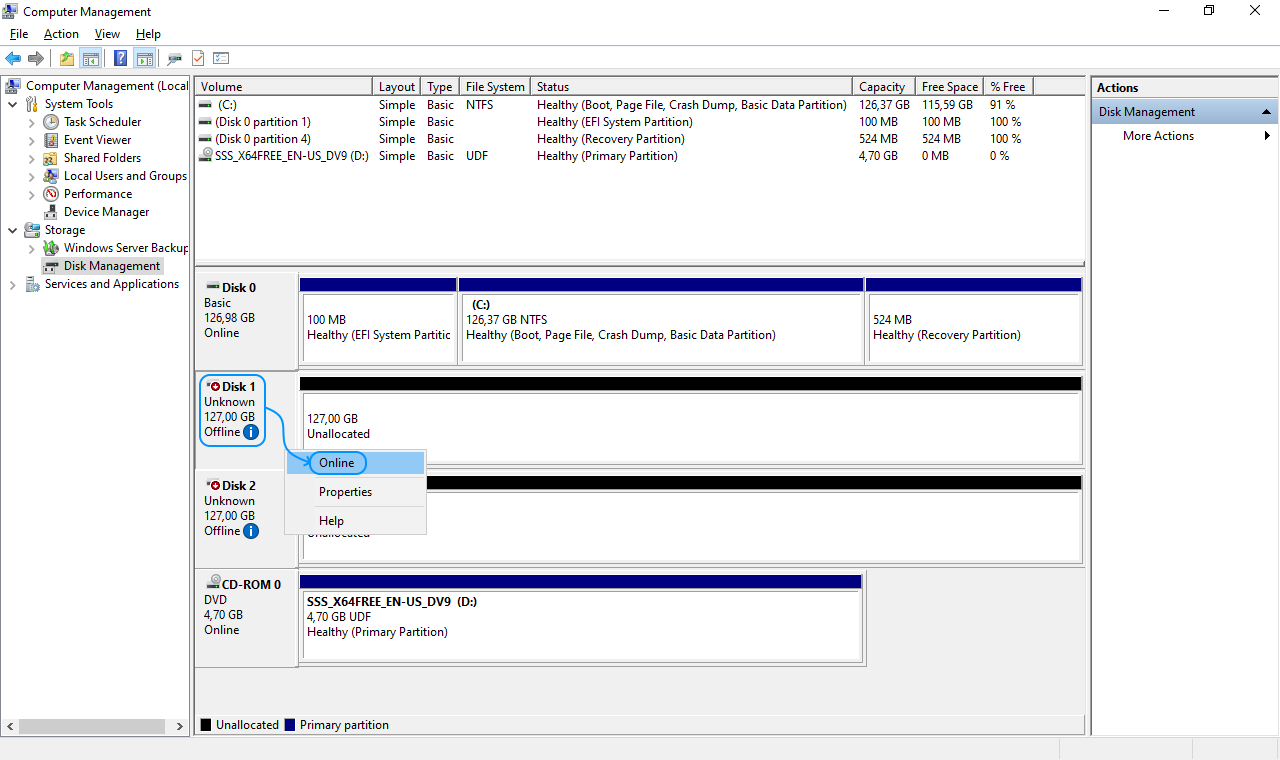Click the DVD drive icon of SSS_X64FREE volume row

(x=206, y=156)
